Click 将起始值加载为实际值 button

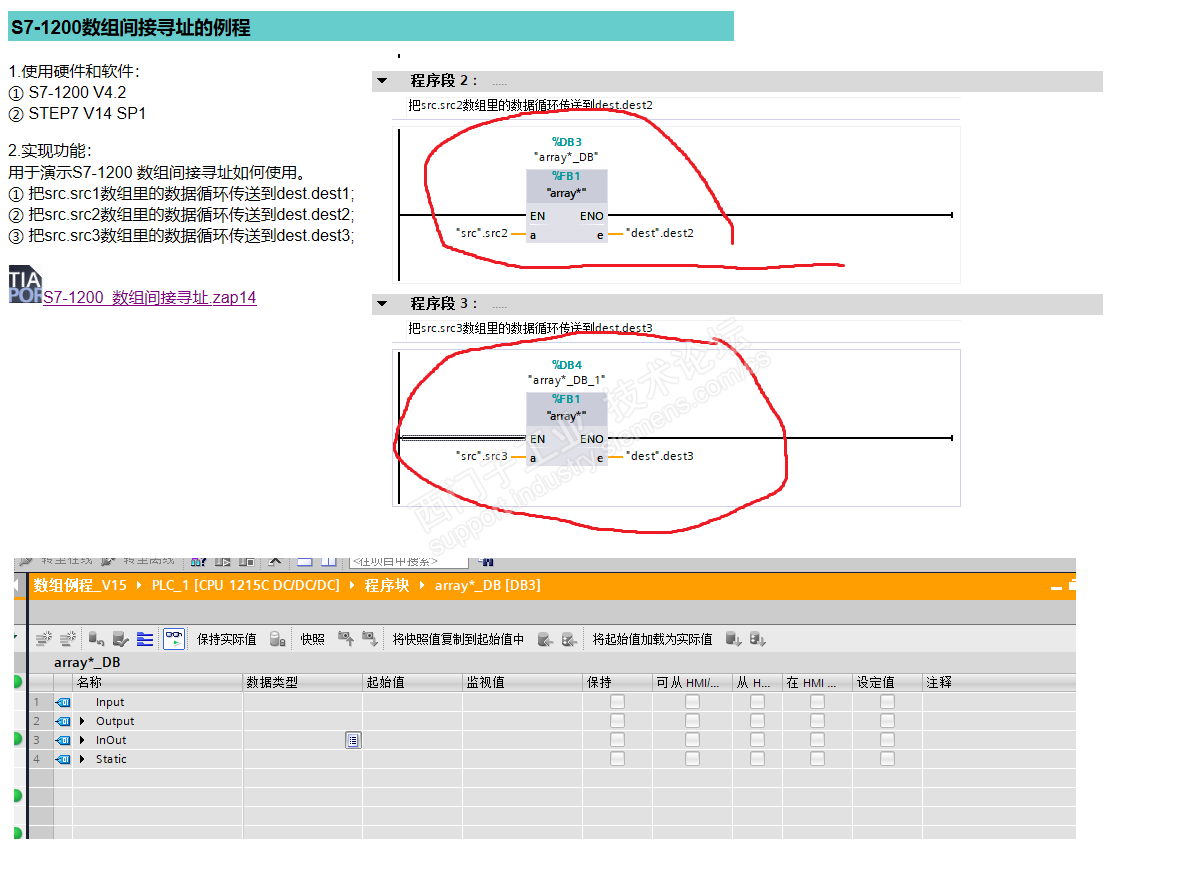coord(652,639)
